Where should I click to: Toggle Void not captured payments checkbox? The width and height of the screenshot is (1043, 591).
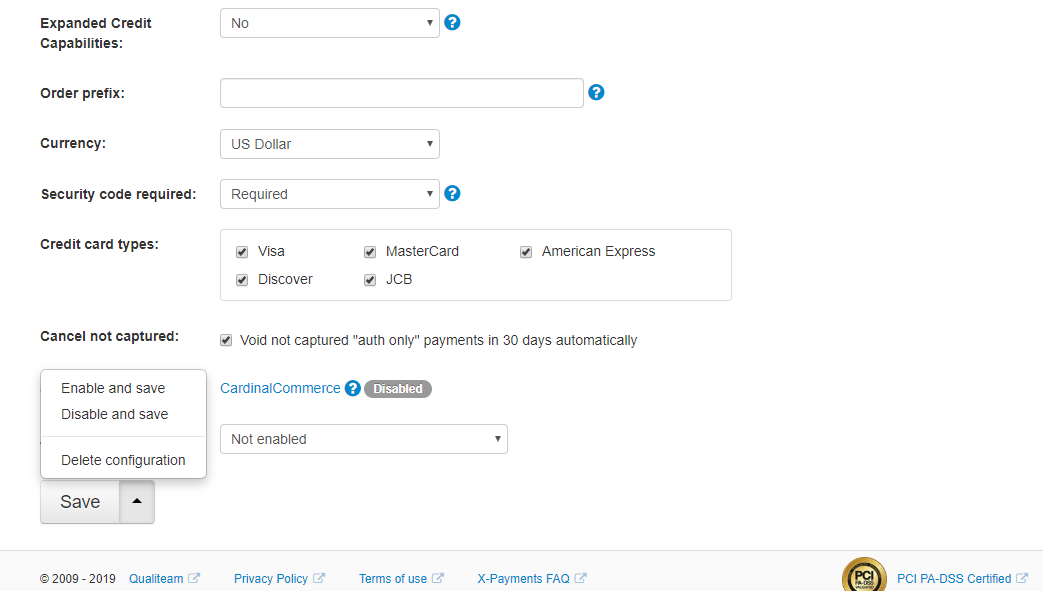[226, 341]
